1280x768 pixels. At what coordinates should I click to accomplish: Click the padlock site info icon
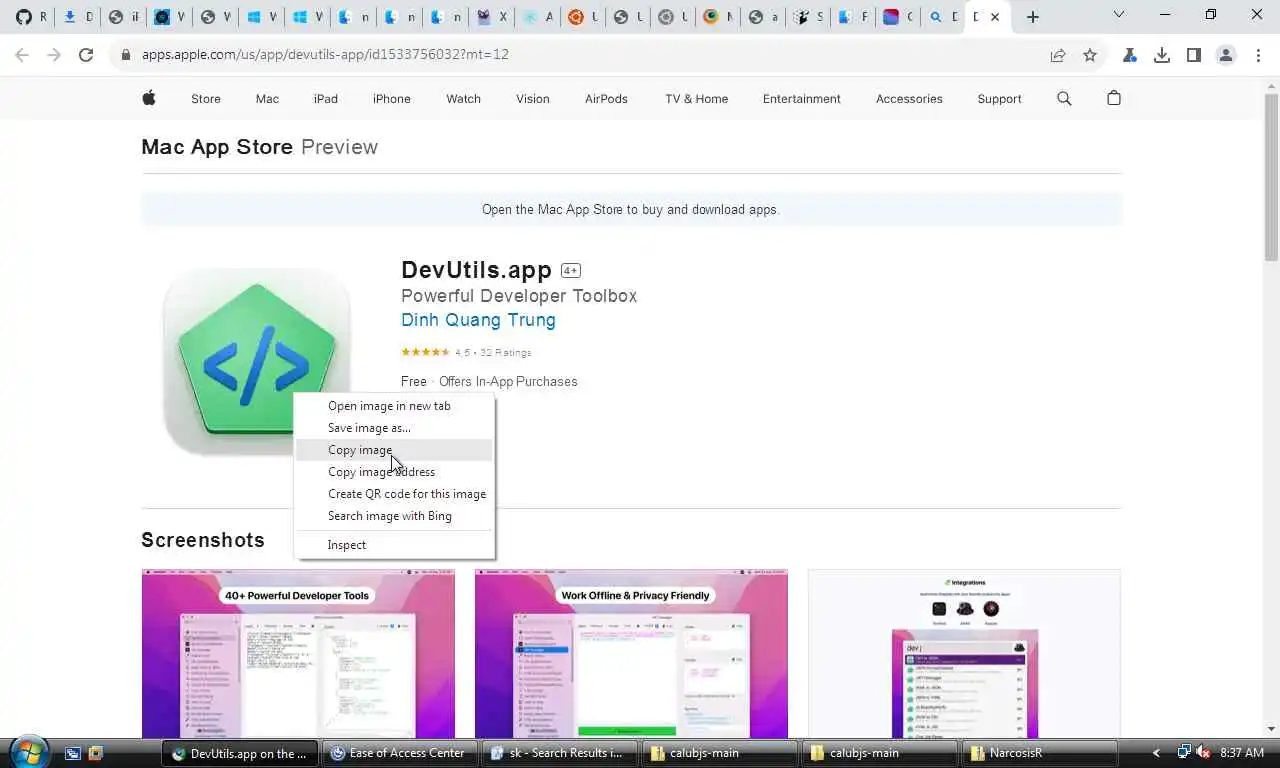[126, 55]
